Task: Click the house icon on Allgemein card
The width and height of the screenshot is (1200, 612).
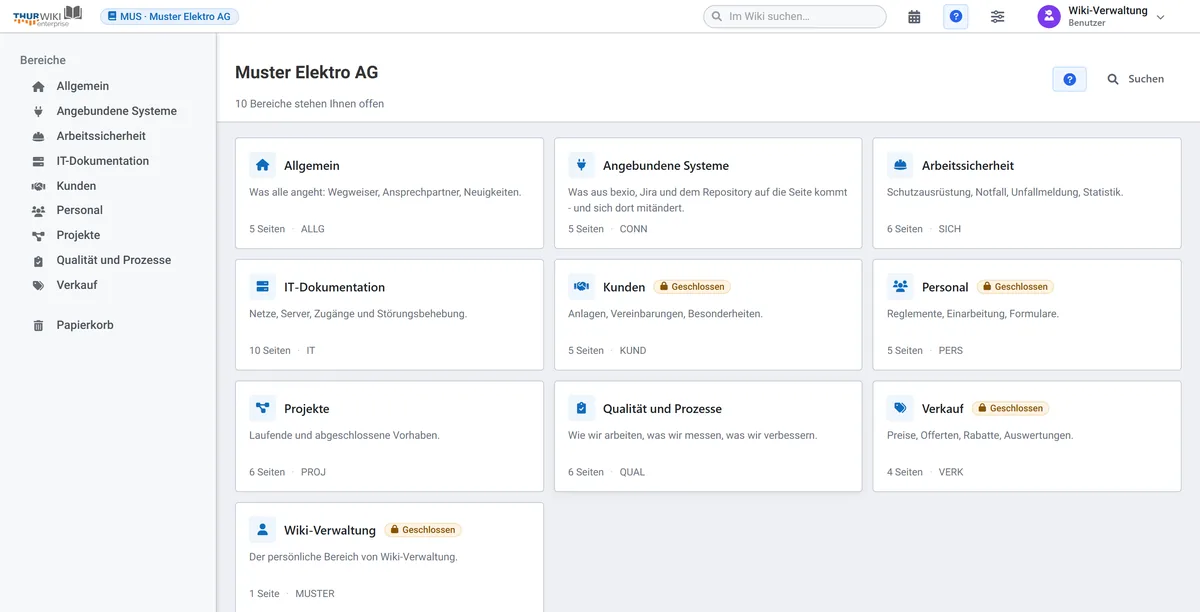Action: (x=263, y=165)
